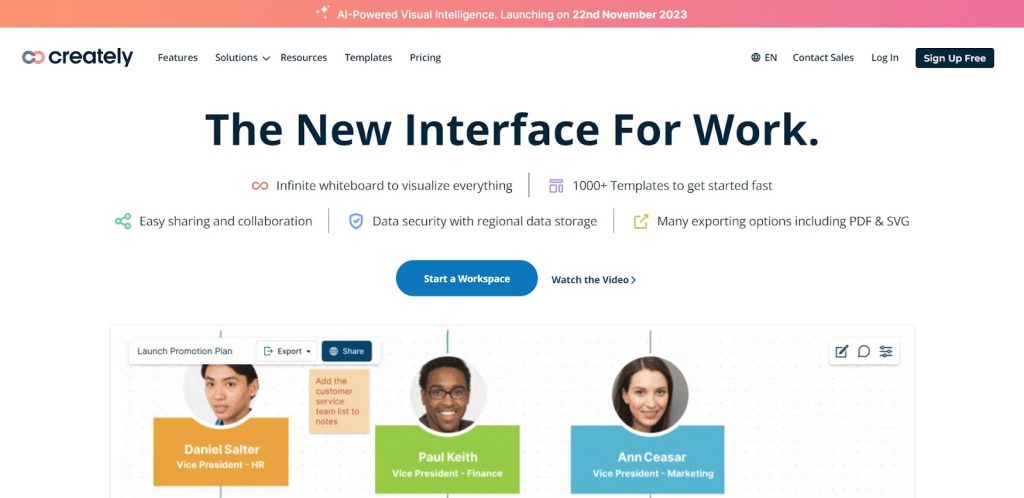Click the yellow export options icon

tap(641, 221)
